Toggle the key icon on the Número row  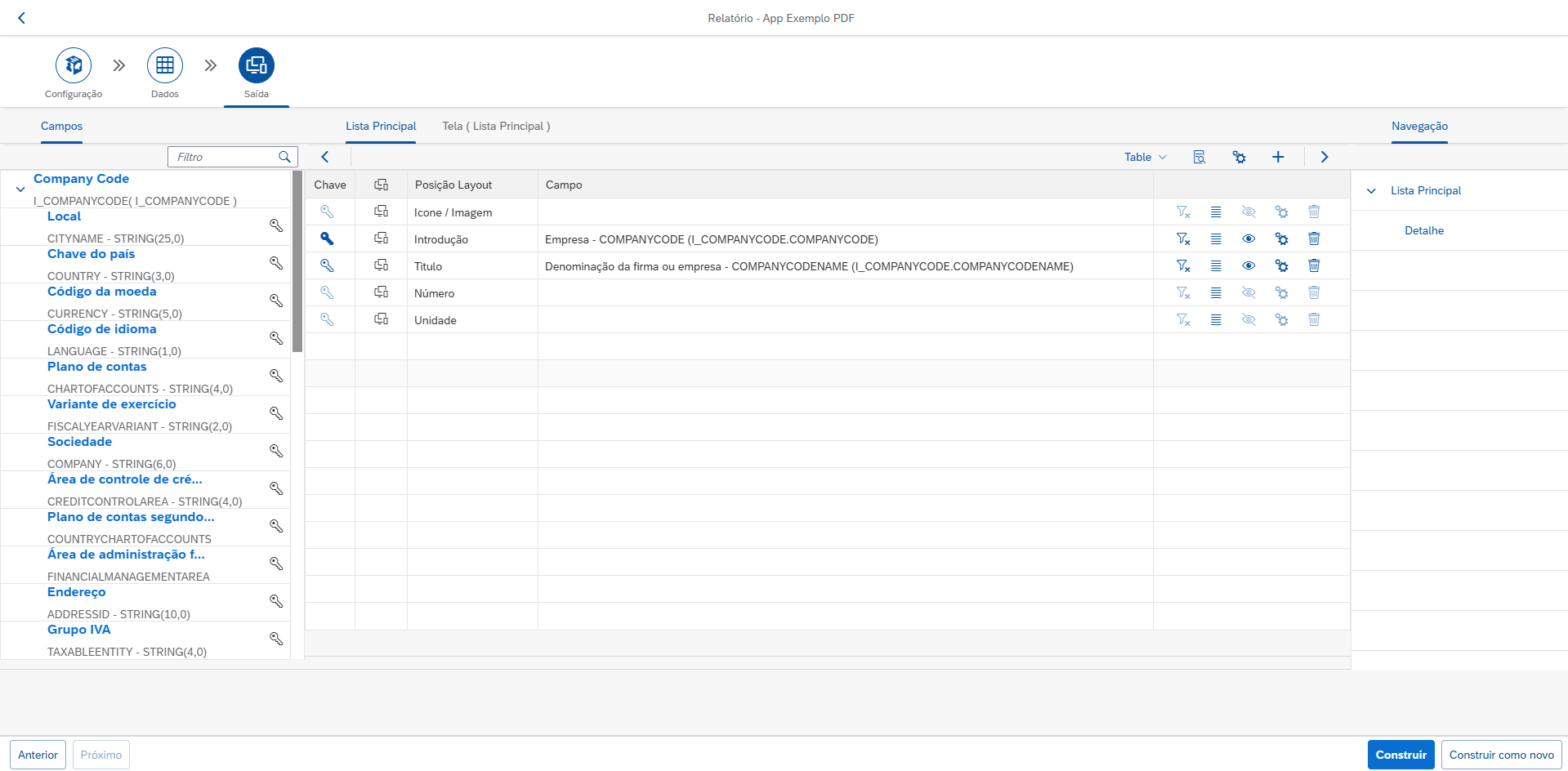[x=327, y=292]
